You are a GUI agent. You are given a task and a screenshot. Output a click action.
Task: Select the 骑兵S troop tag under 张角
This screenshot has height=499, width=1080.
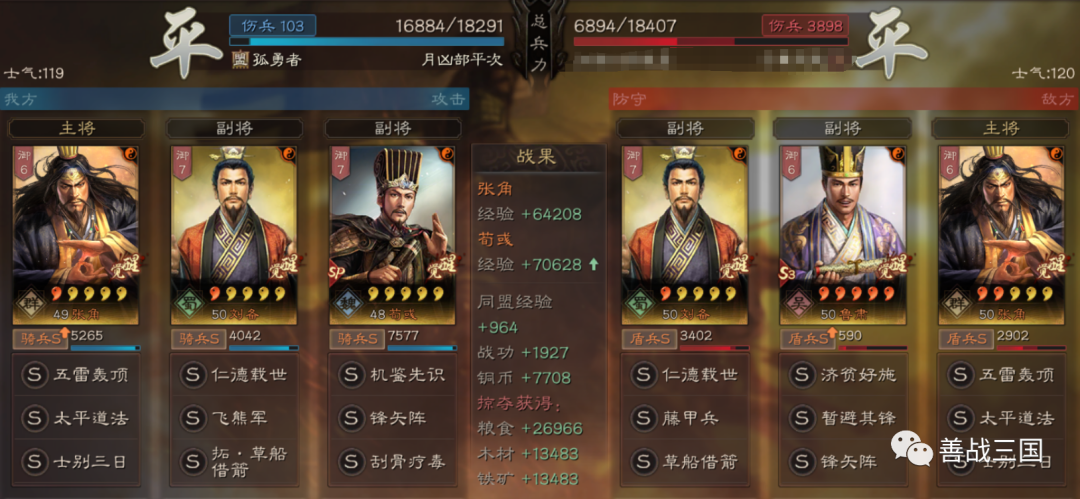coord(40,338)
